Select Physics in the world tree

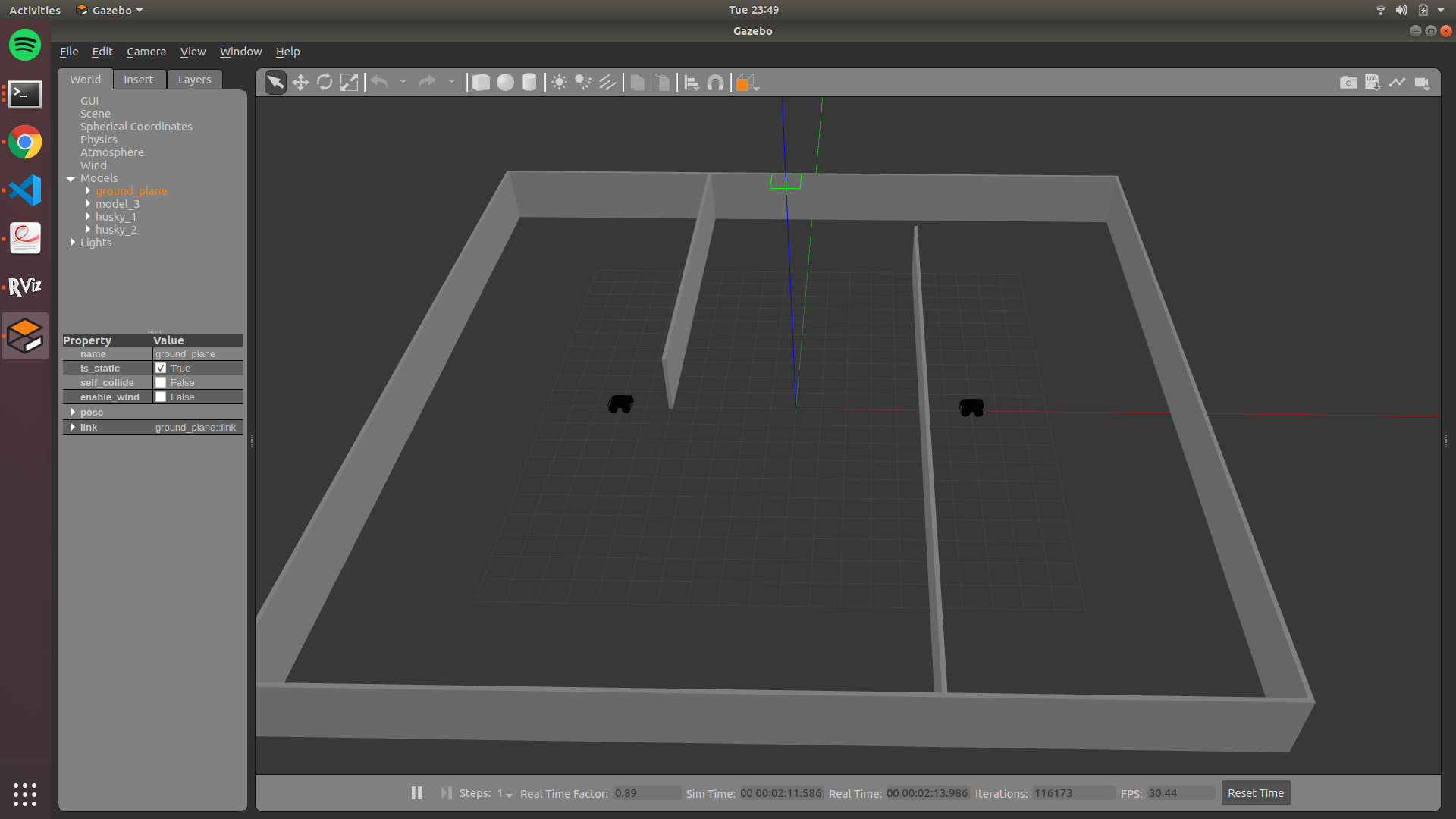(99, 140)
